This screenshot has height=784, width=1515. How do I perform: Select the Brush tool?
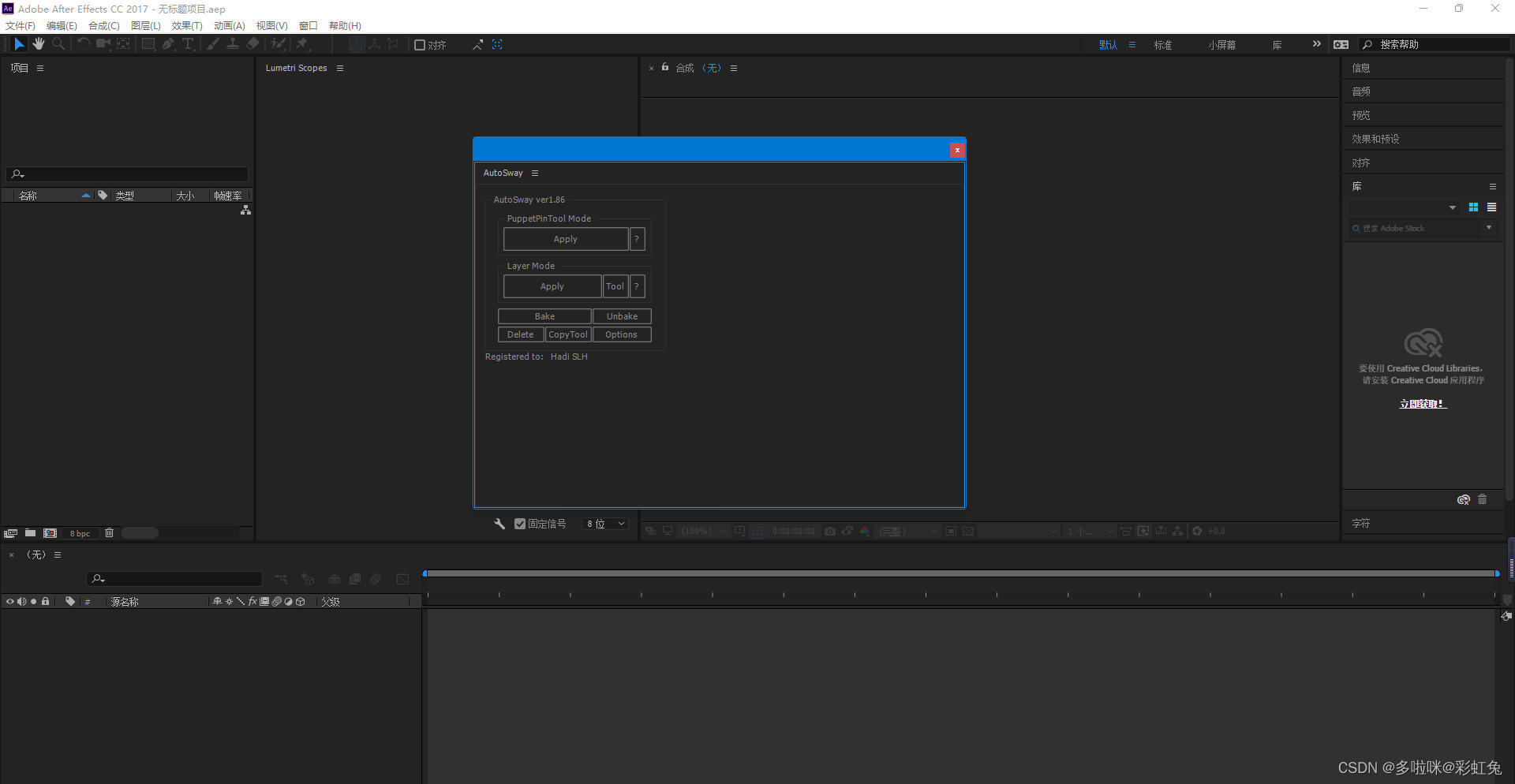213,44
